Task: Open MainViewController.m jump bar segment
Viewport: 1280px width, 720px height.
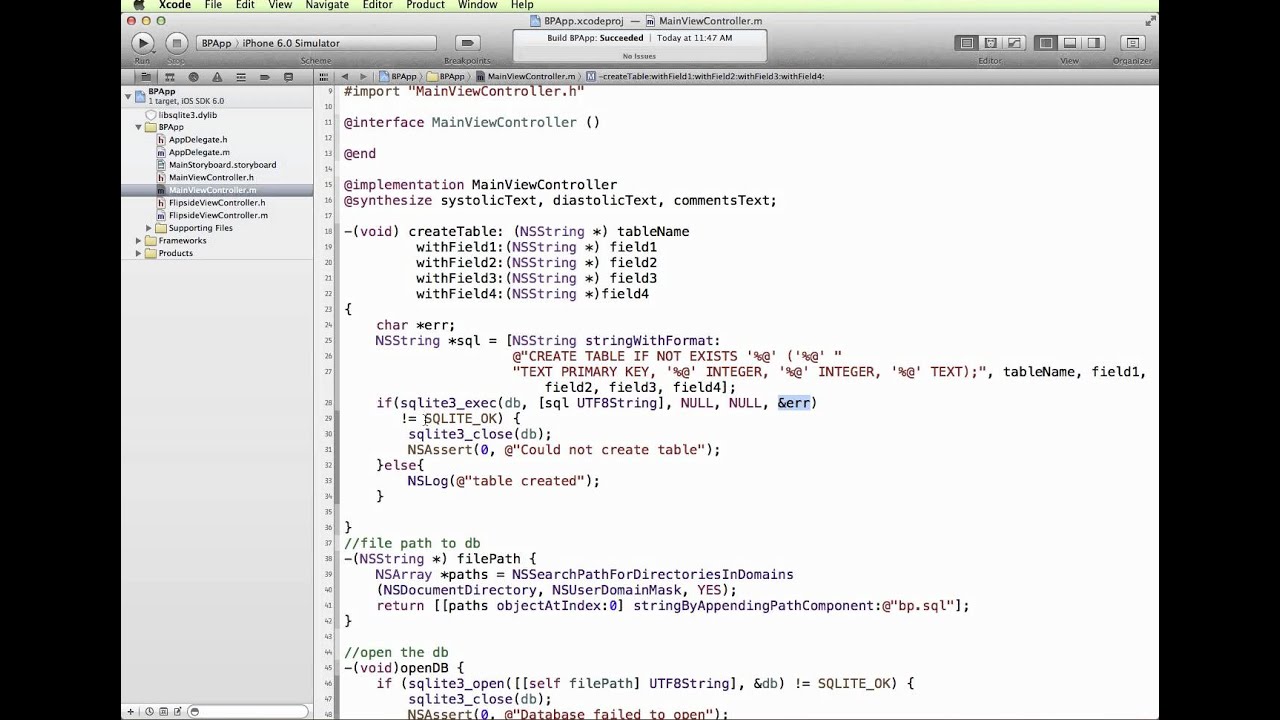Action: (527, 77)
